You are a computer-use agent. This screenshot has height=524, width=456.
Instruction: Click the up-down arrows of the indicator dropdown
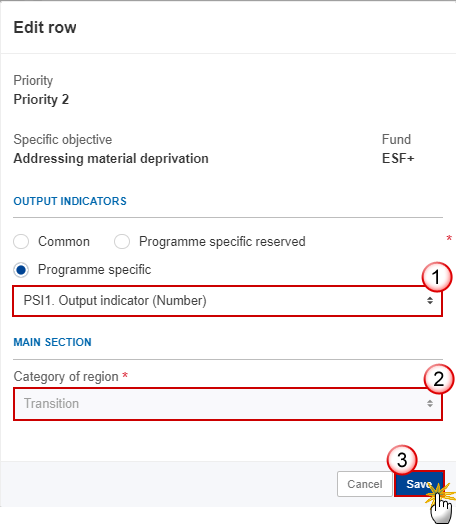pos(430,301)
